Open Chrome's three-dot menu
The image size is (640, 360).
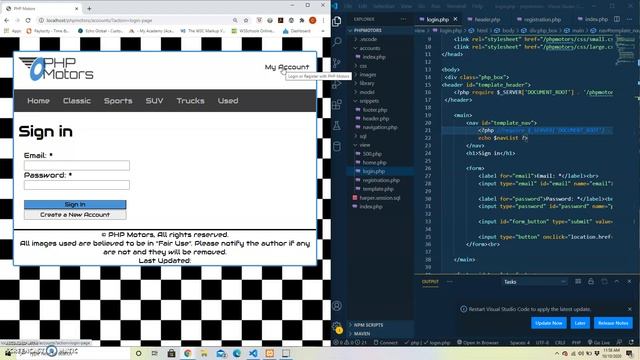pos(324,20)
